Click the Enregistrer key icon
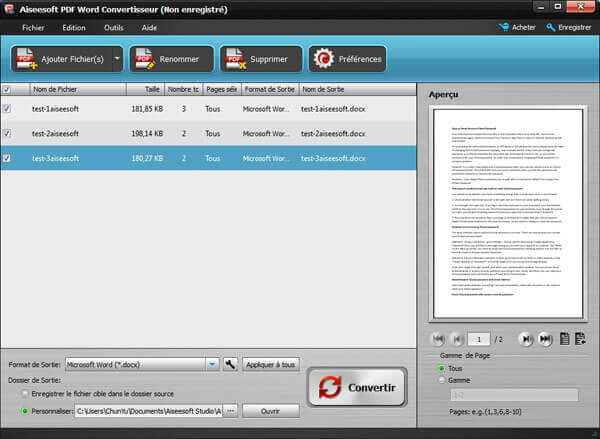The width and height of the screenshot is (600, 439). [550, 27]
